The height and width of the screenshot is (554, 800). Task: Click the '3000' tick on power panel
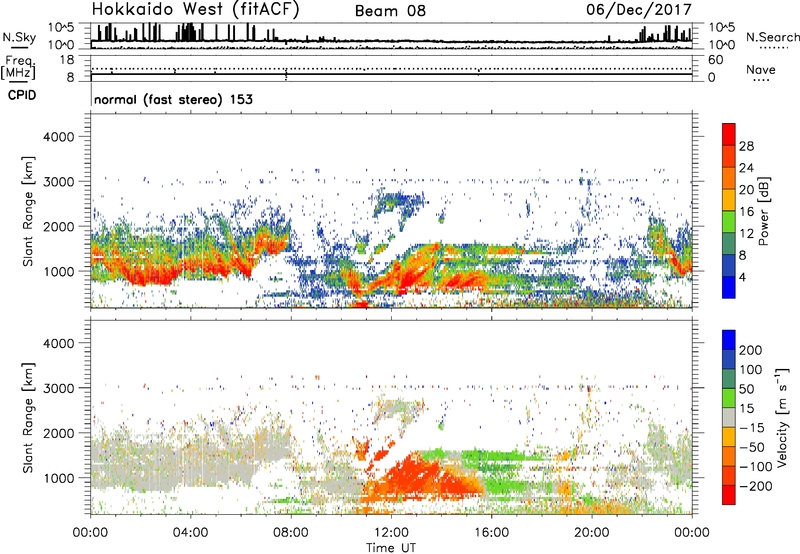coord(58,182)
